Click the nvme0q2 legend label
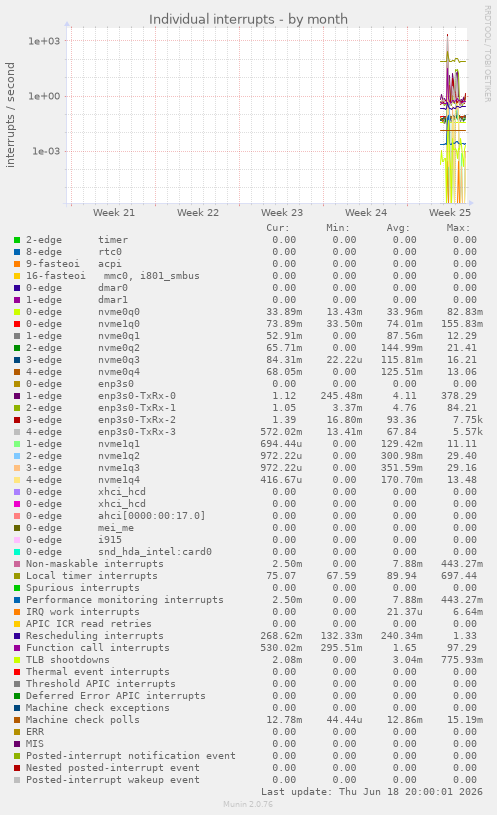 click(119, 348)
